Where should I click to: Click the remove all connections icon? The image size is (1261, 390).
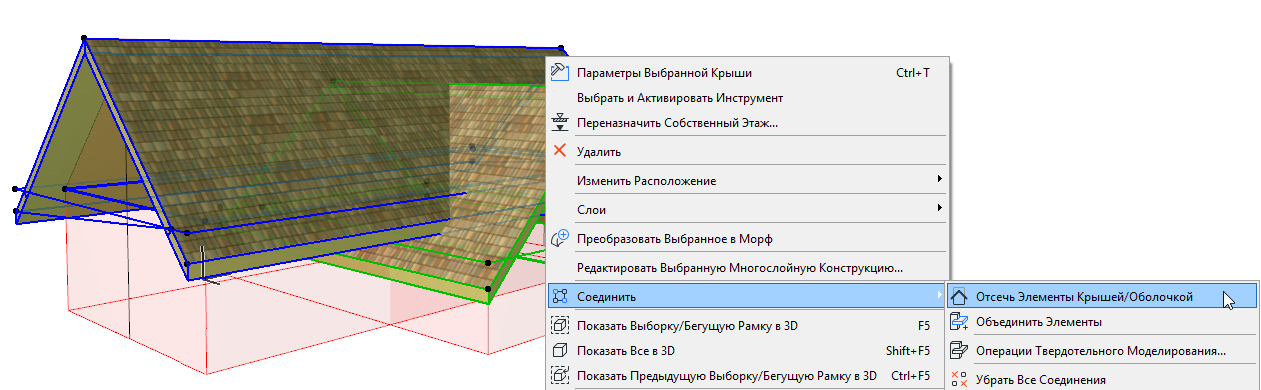pyautogui.click(x=959, y=379)
